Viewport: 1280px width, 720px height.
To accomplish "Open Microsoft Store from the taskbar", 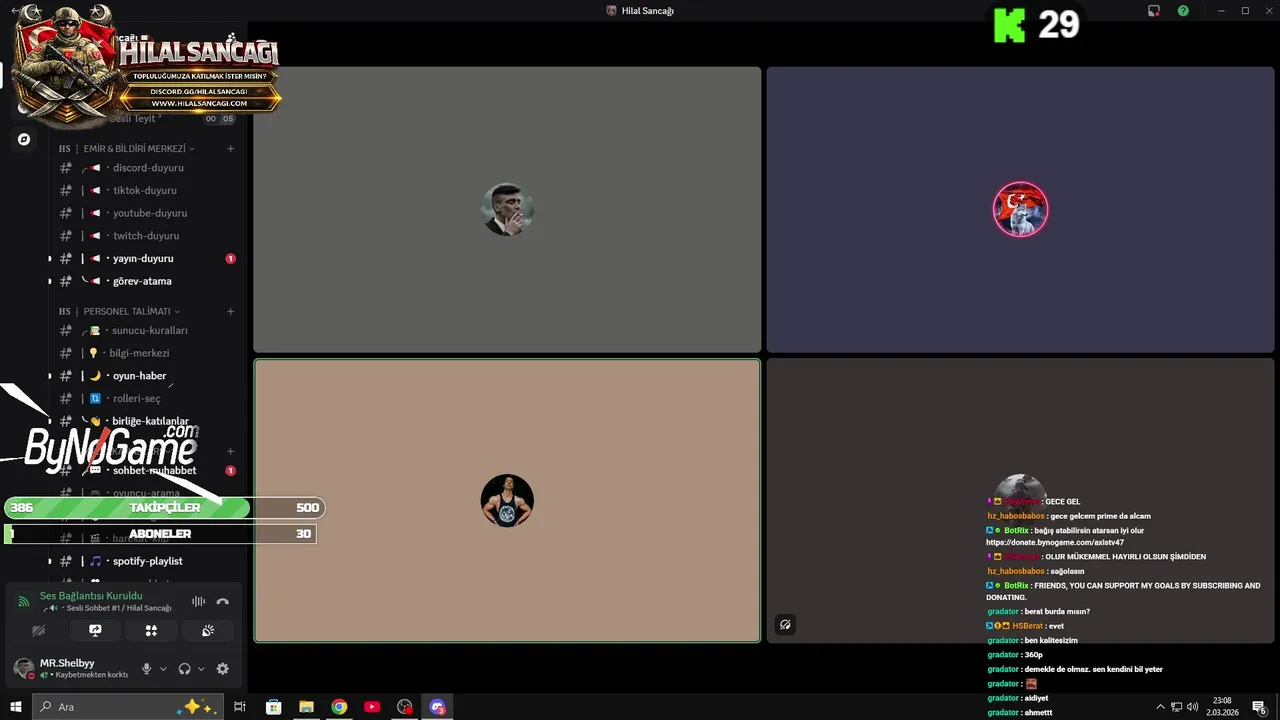I will click(273, 707).
